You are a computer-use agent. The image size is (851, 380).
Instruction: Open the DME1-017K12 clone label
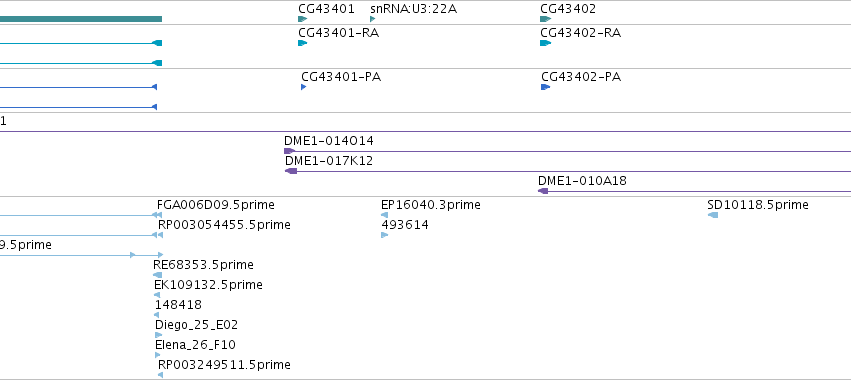coord(329,161)
